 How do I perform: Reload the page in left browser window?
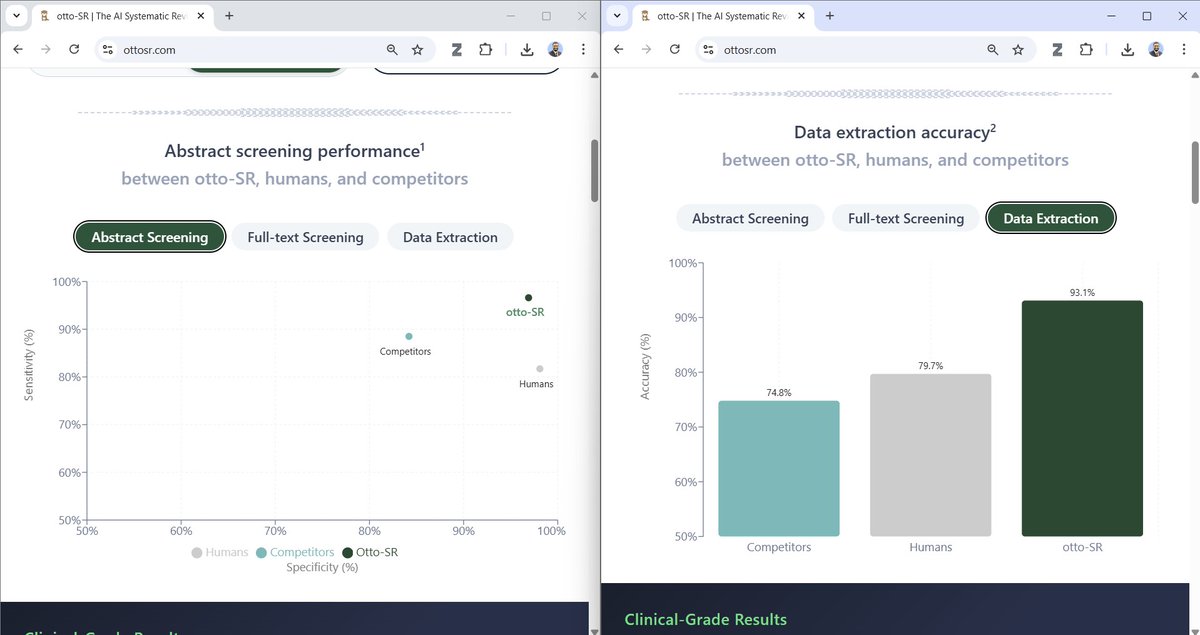(74, 50)
